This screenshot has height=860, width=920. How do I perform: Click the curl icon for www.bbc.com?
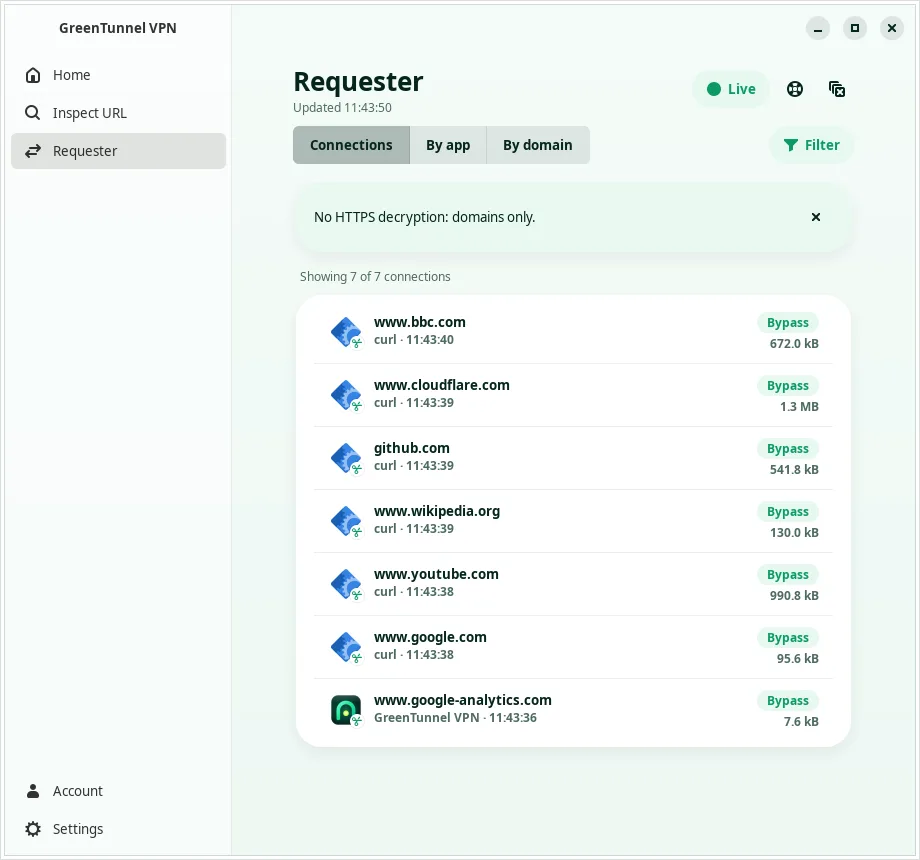[x=346, y=332]
